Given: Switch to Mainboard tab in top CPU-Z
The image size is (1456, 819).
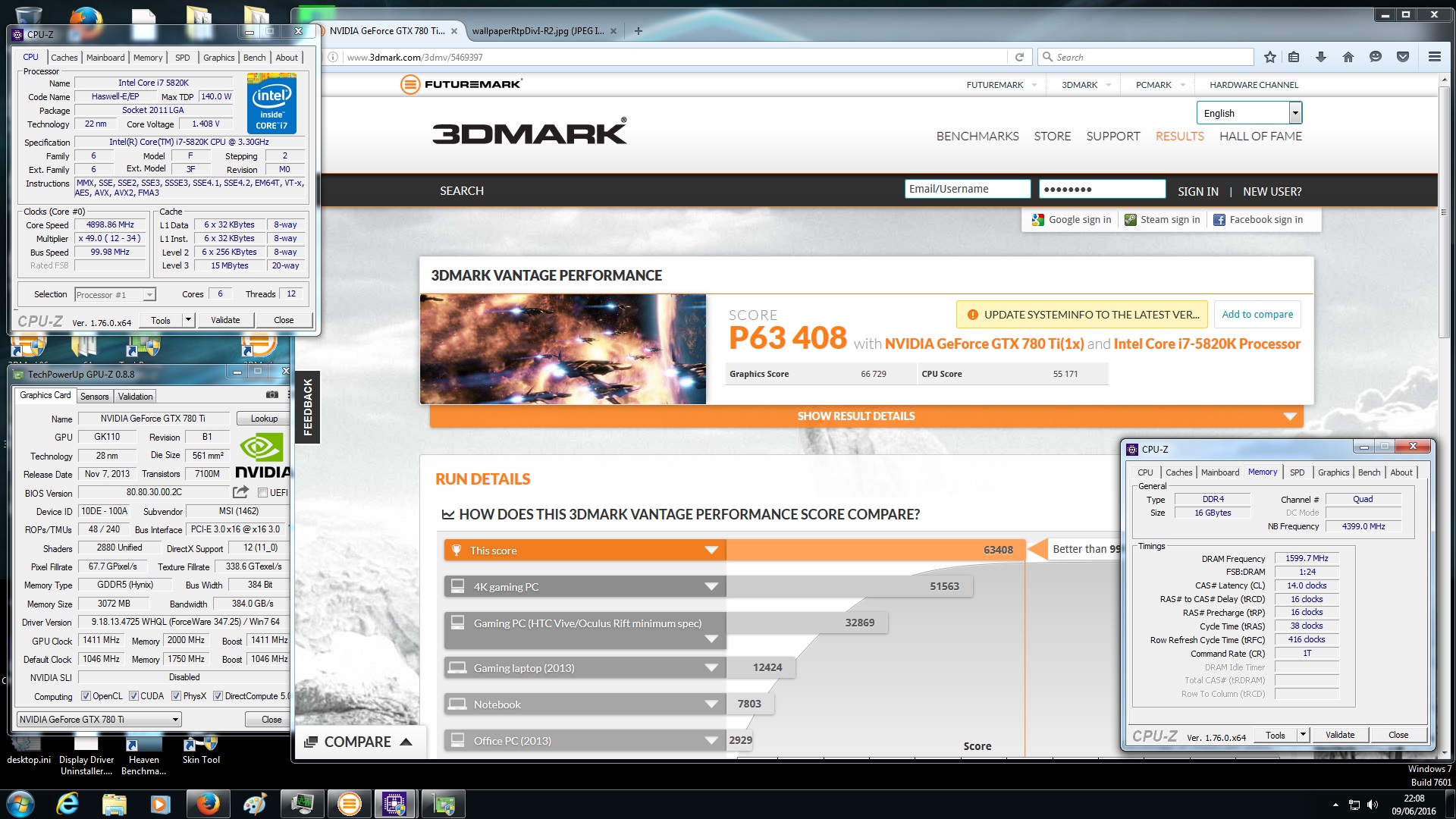Looking at the screenshot, I should click(105, 58).
